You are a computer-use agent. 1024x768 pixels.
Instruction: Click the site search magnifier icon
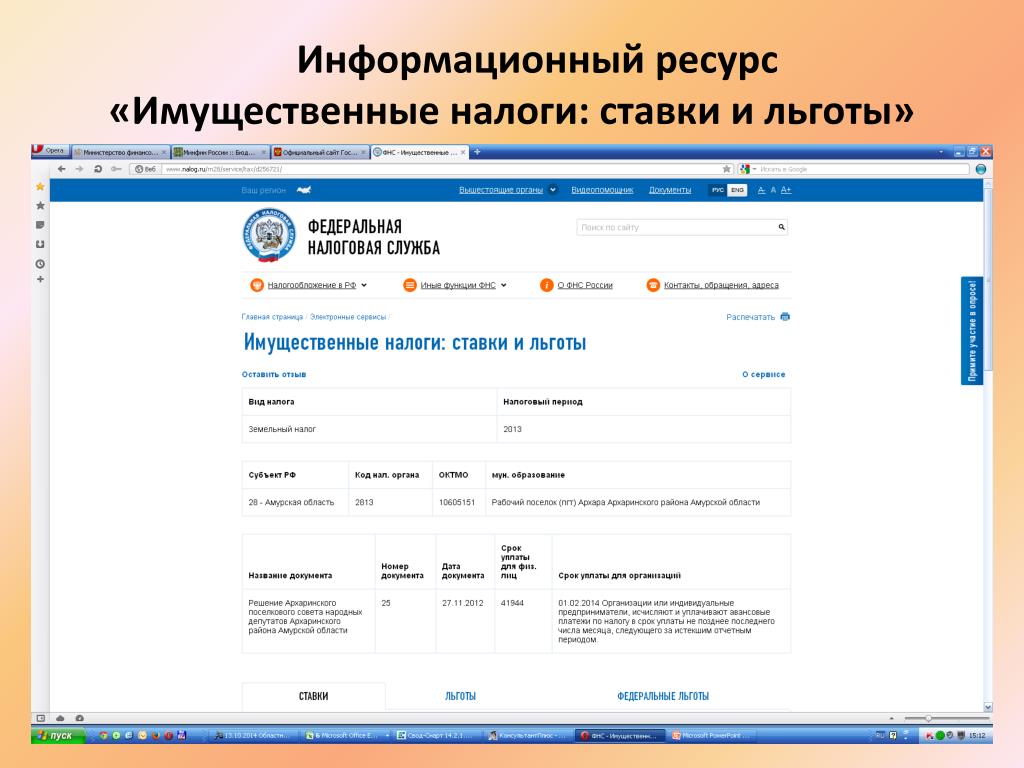[x=781, y=227]
